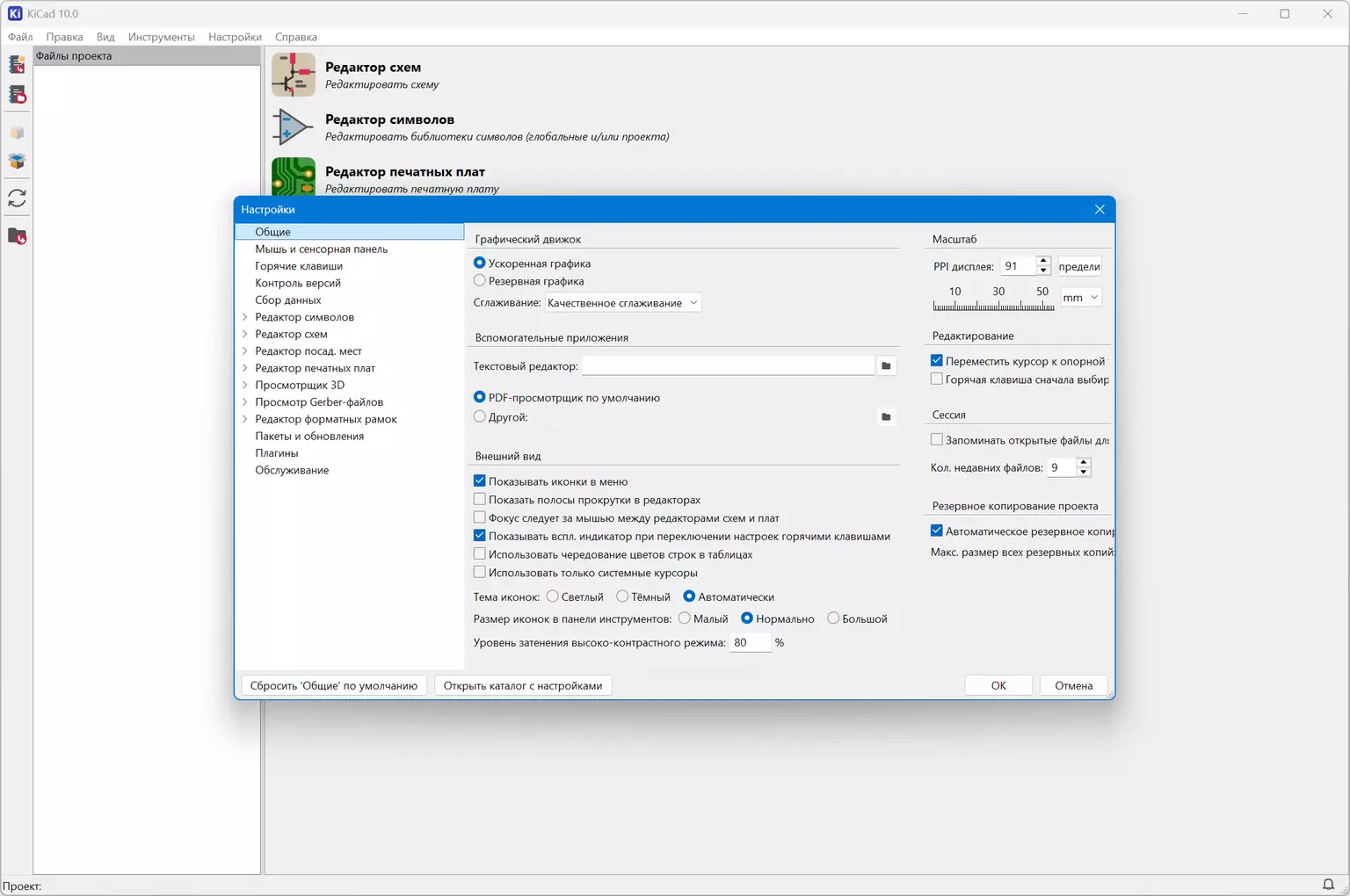This screenshot has width=1350, height=896.
Task: Click the New Project notebook icon
Action: coord(17,65)
